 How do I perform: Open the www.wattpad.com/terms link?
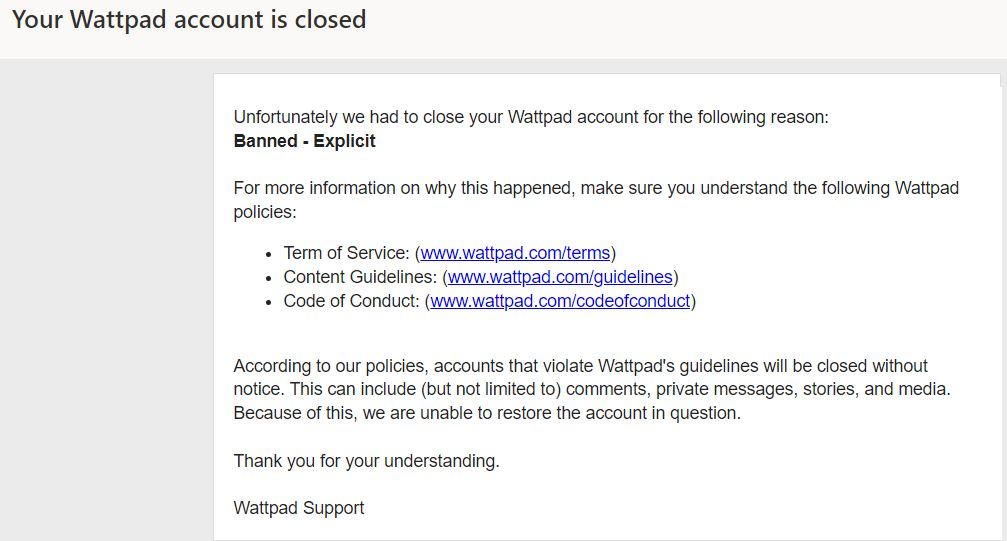[x=515, y=253]
